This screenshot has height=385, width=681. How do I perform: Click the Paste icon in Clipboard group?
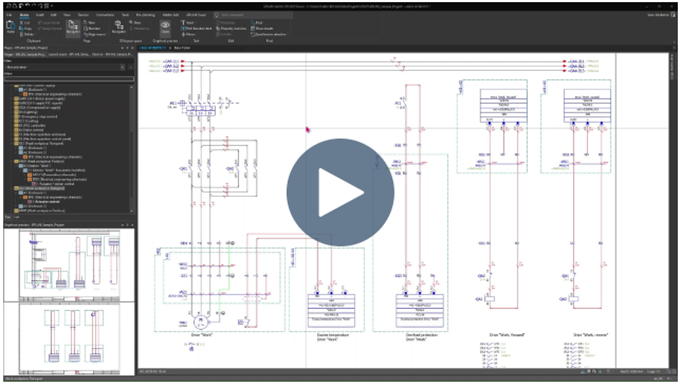click(x=10, y=27)
